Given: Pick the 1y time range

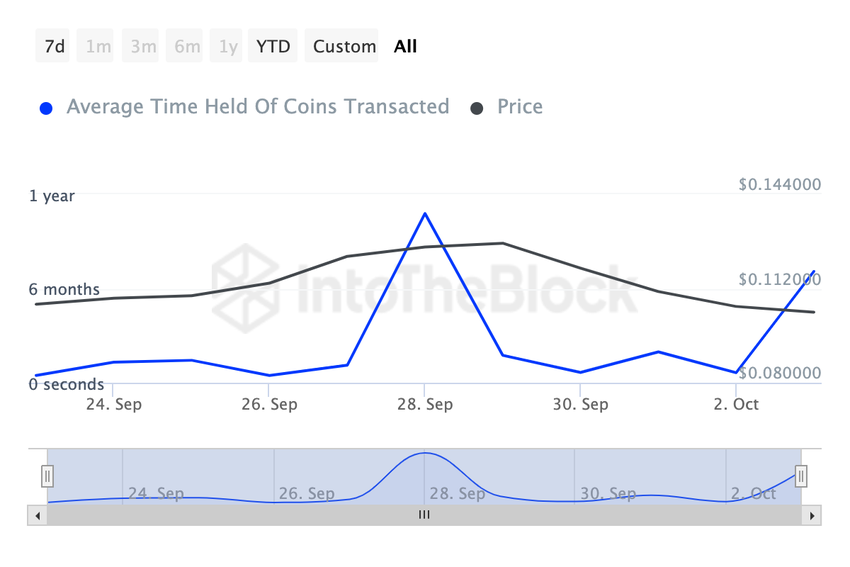Looking at the screenshot, I should coord(229,46).
